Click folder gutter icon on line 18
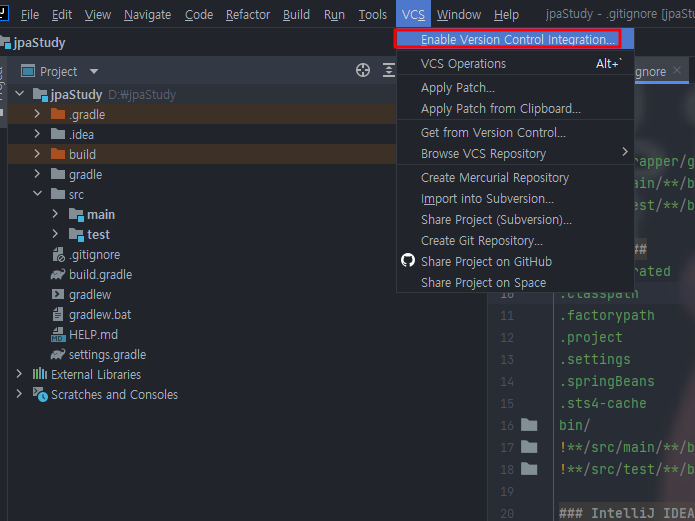695x521 pixels. (529, 469)
